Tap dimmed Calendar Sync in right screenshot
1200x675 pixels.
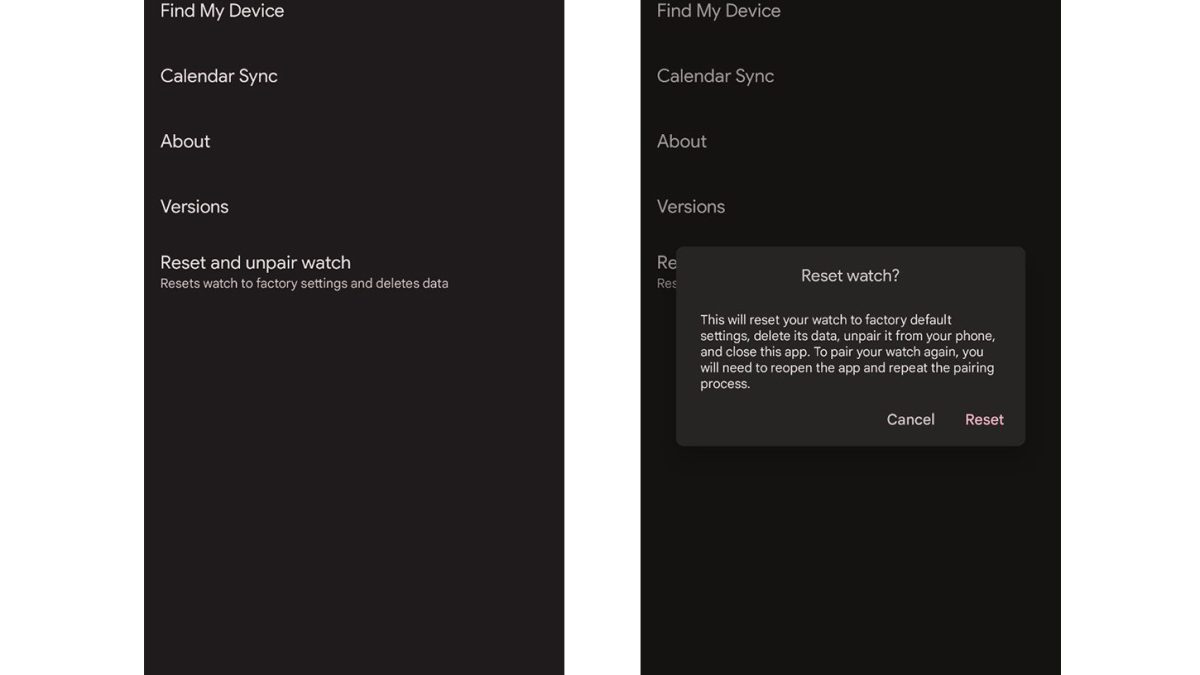tap(715, 76)
